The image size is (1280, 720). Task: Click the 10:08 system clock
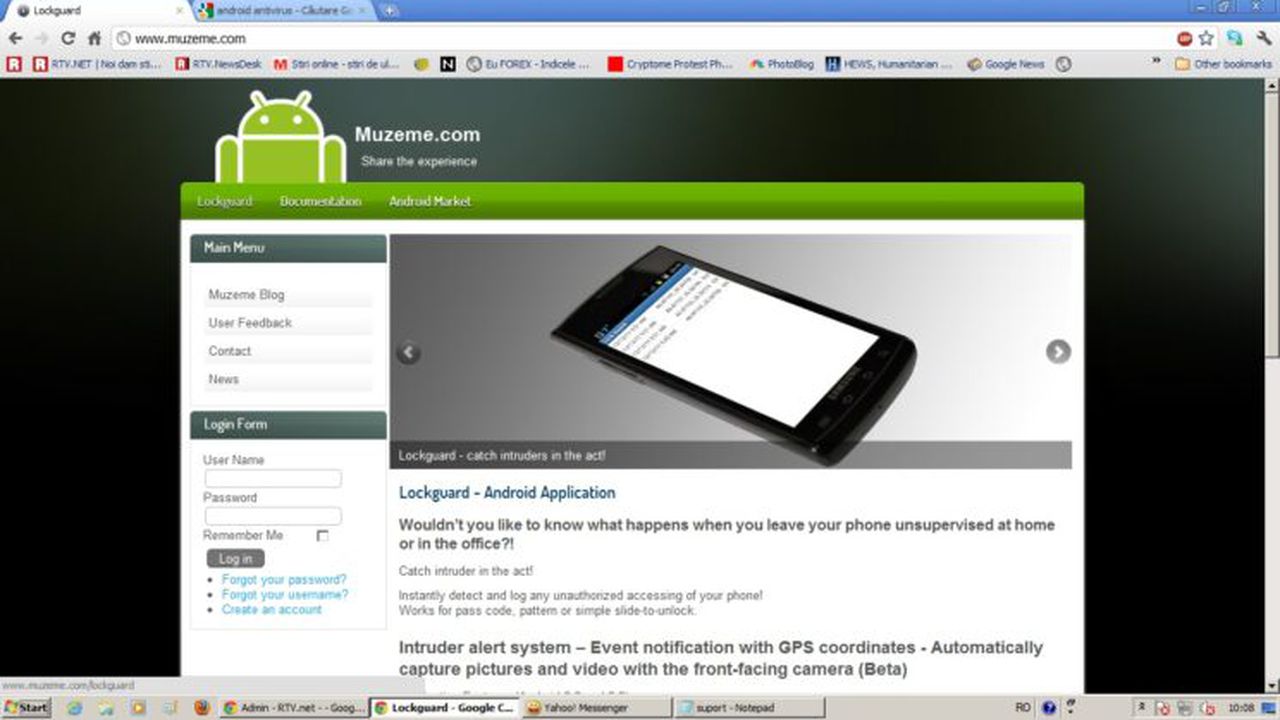click(x=1241, y=707)
